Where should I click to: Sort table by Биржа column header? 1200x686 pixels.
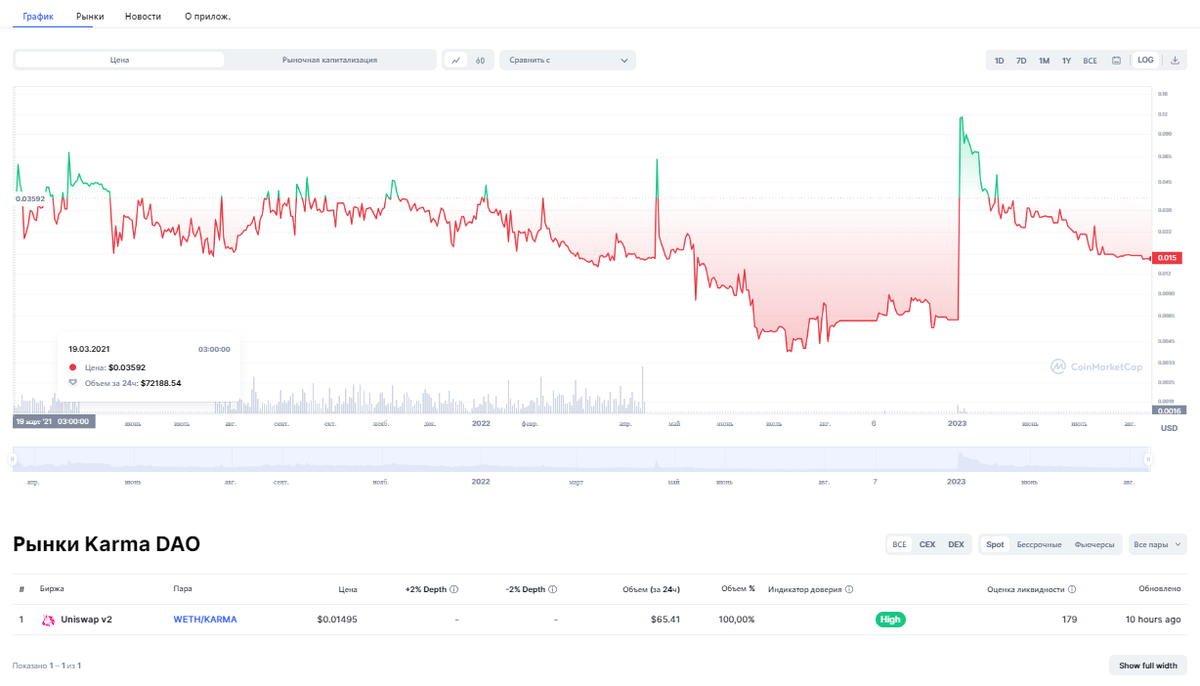tap(52, 589)
